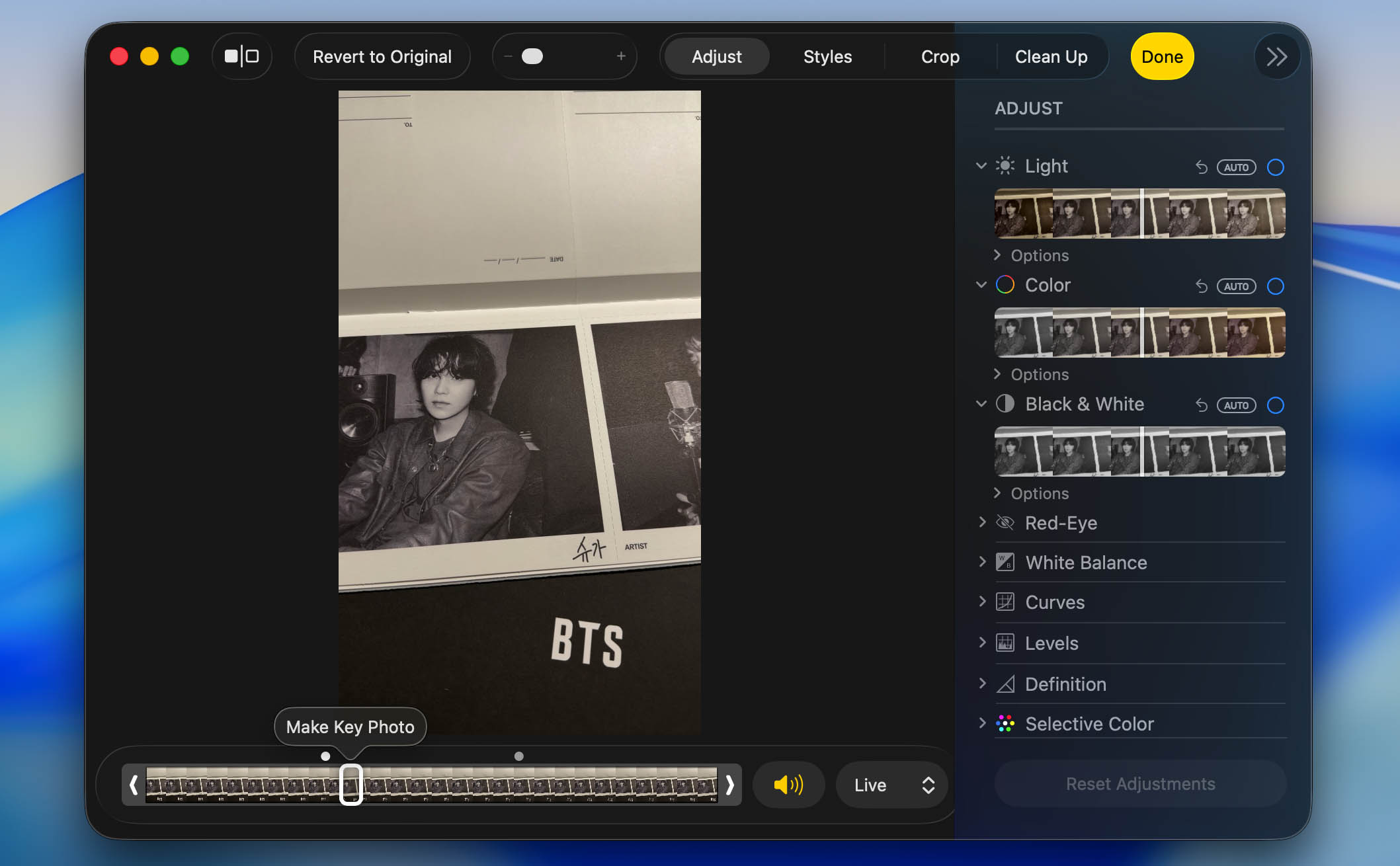Click the zoom slider knob
This screenshot has height=866, width=1400.
(532, 57)
